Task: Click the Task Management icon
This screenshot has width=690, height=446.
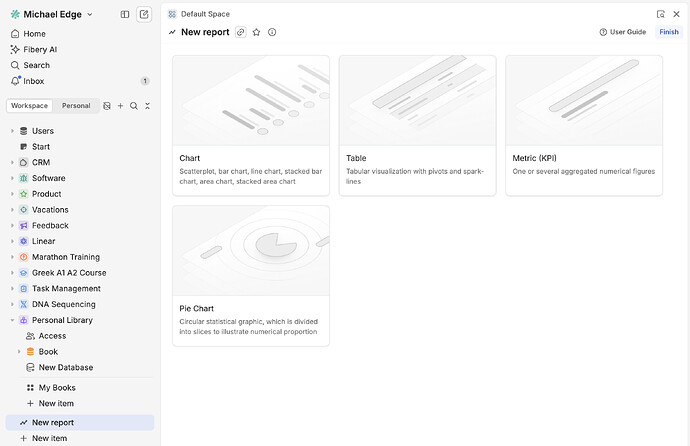Action: click(x=24, y=289)
